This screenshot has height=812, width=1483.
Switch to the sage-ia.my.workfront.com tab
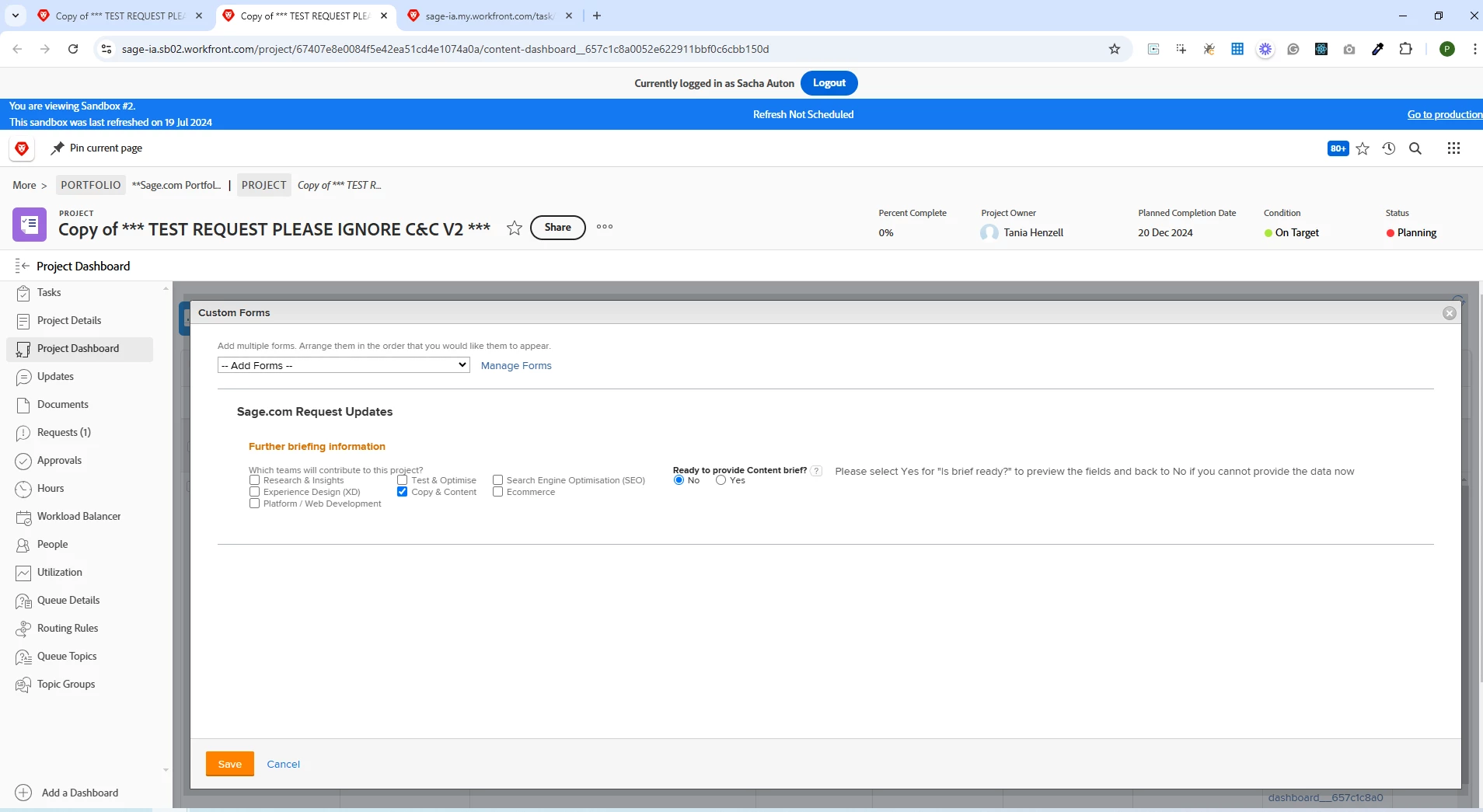[490, 16]
